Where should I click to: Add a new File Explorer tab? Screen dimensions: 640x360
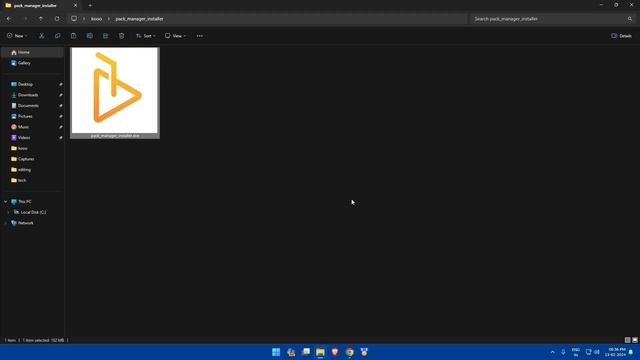point(90,6)
